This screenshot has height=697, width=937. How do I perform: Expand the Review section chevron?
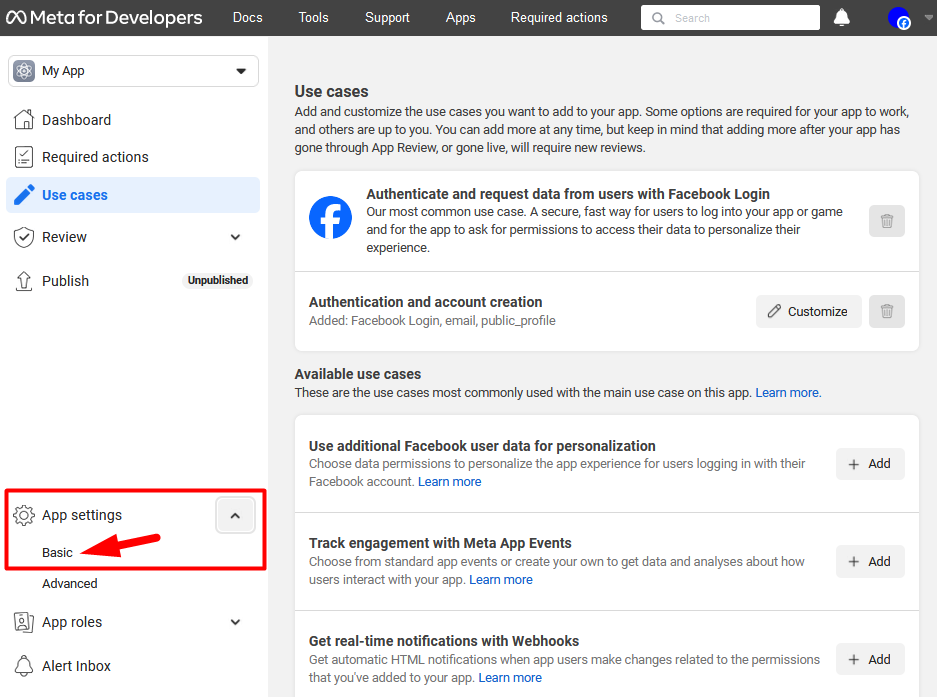point(235,237)
